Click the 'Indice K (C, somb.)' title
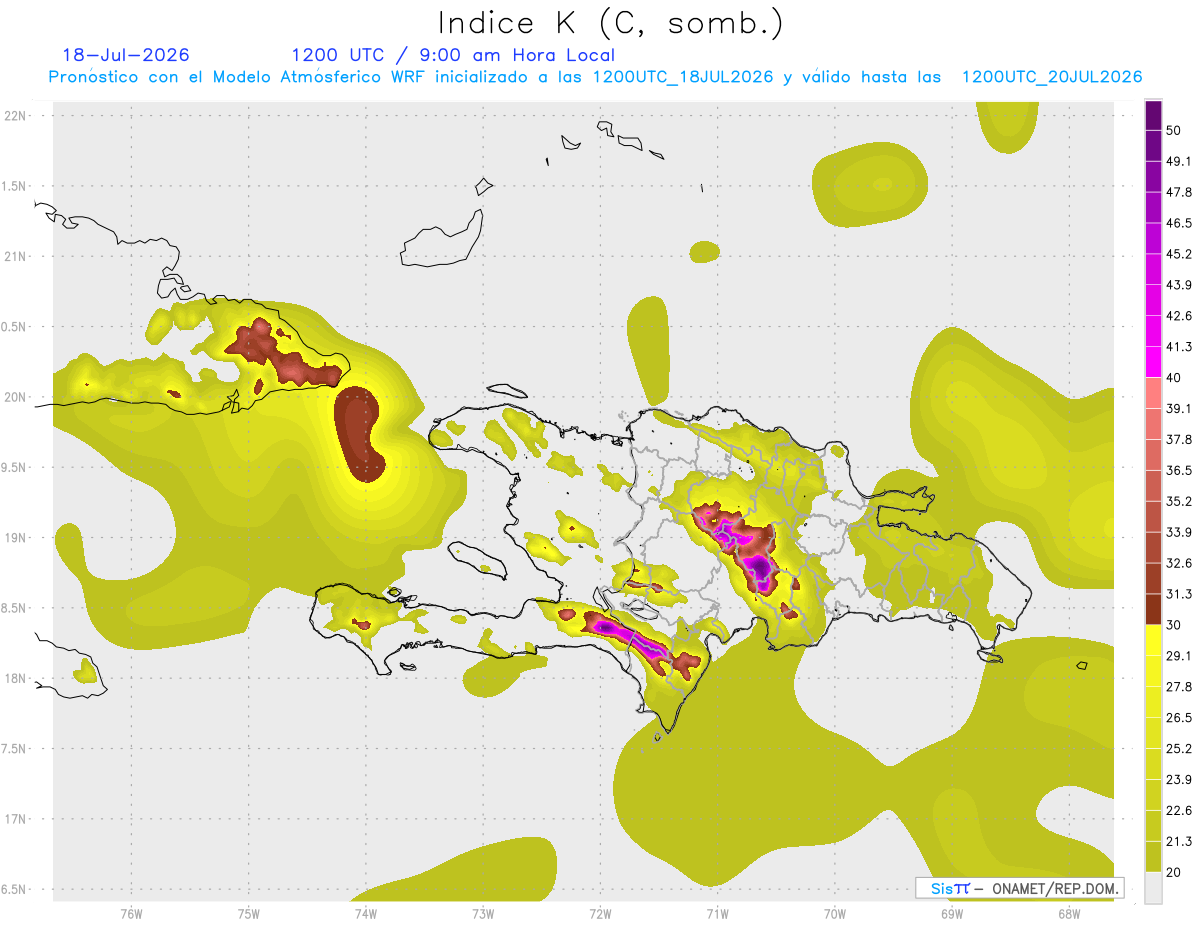The image size is (1200, 927). (x=611, y=23)
